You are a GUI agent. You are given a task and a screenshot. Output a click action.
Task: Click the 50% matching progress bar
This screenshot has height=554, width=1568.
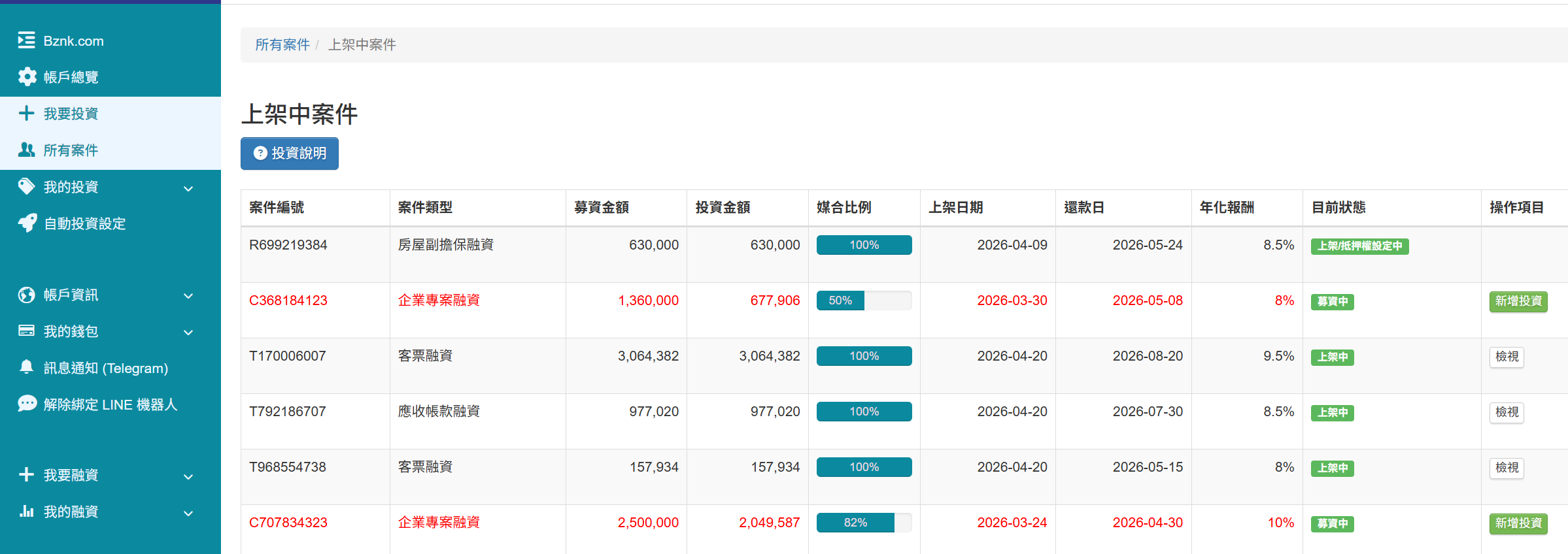click(864, 301)
